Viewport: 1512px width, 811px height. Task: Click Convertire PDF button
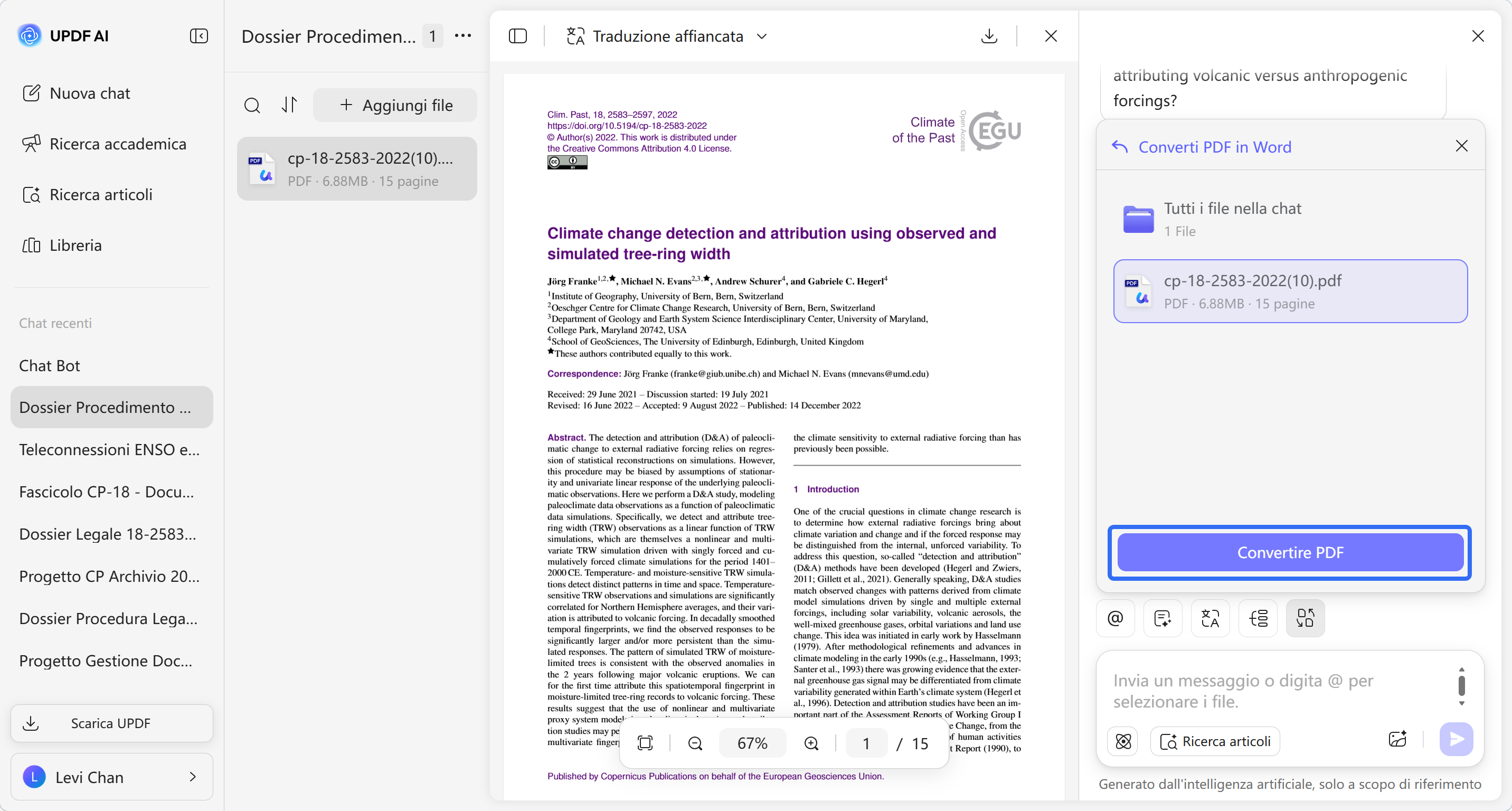pyautogui.click(x=1290, y=552)
